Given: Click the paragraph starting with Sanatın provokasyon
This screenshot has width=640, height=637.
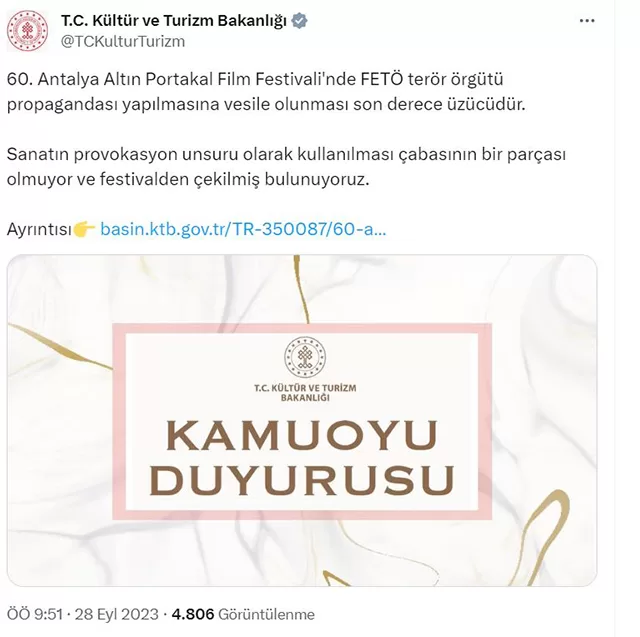Looking at the screenshot, I should pos(286,166).
